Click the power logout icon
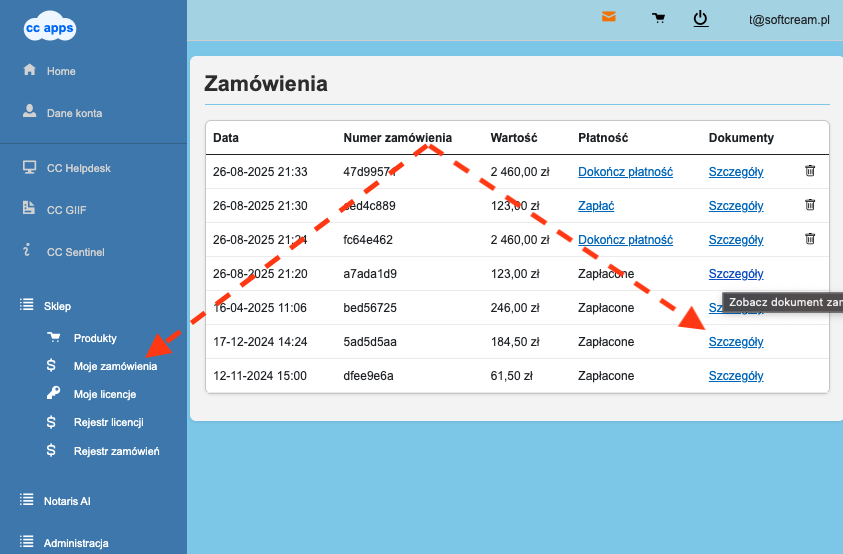Image resolution: width=843 pixels, height=554 pixels. pos(701,18)
